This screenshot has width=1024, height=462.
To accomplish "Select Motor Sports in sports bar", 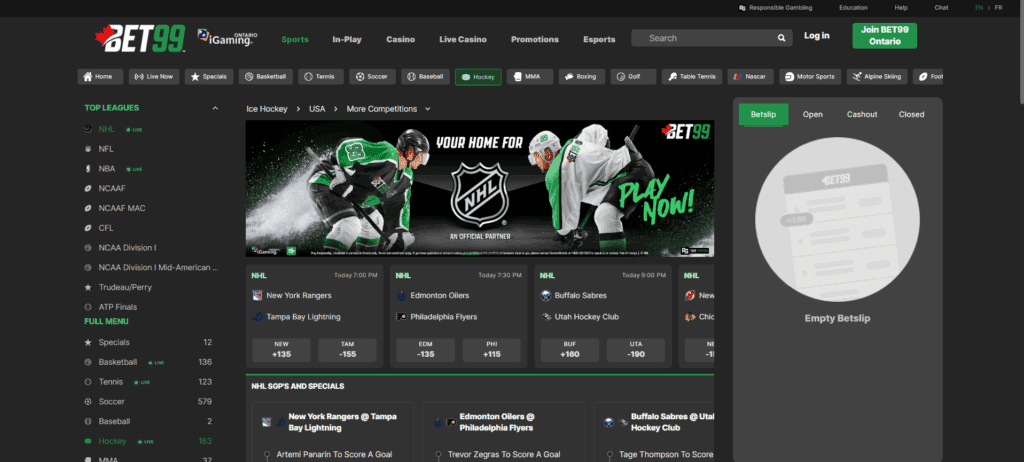I will [x=810, y=76].
